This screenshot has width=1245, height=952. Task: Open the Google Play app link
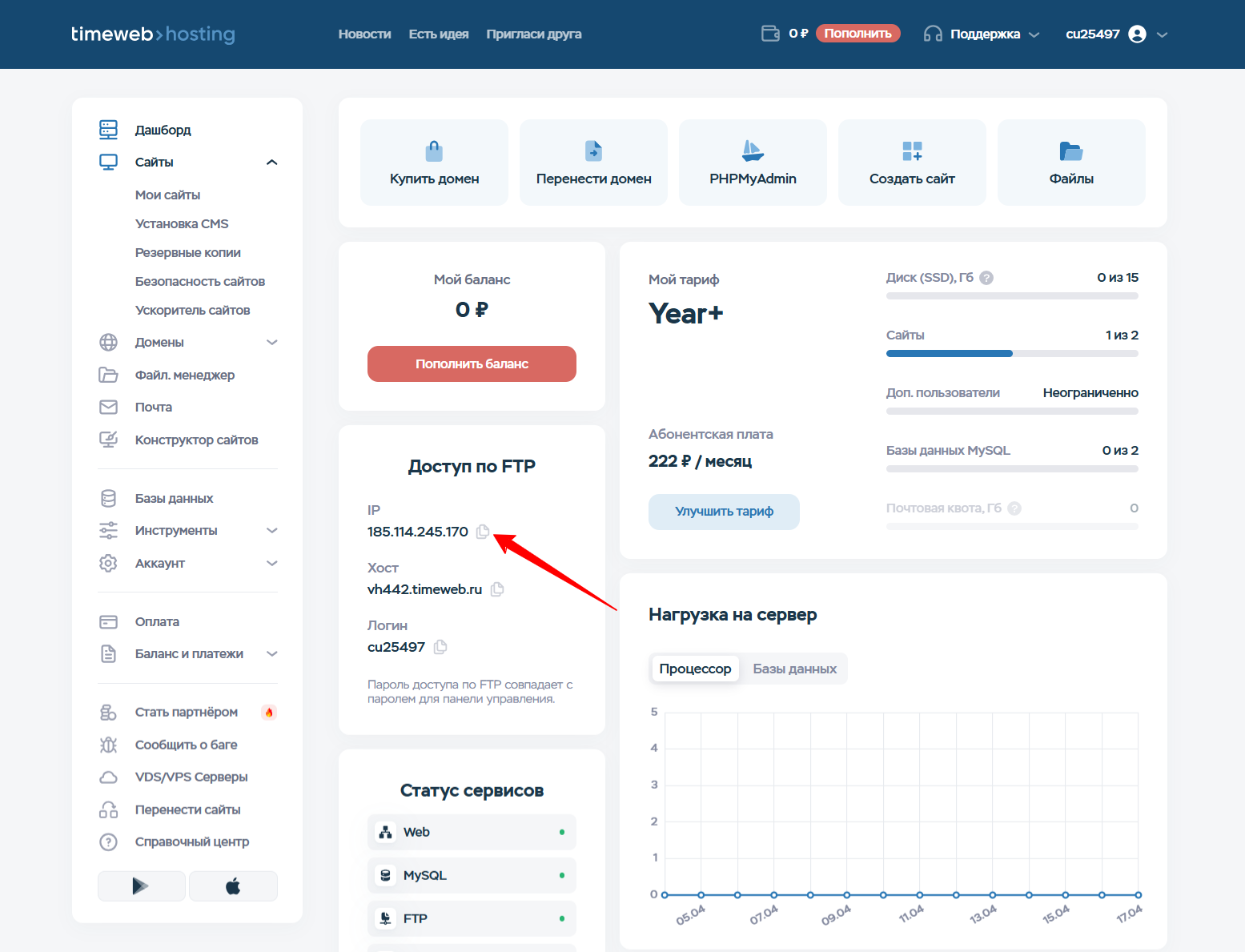[x=141, y=886]
